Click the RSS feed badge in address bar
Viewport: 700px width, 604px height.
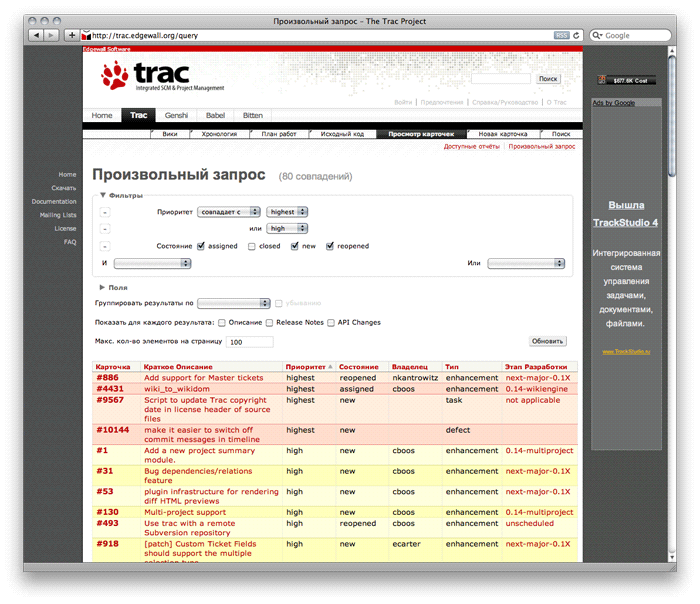(561, 35)
